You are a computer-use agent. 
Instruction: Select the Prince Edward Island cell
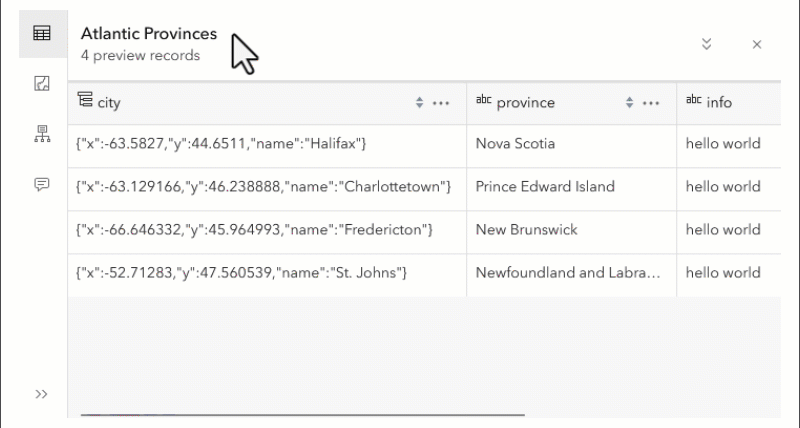click(545, 187)
